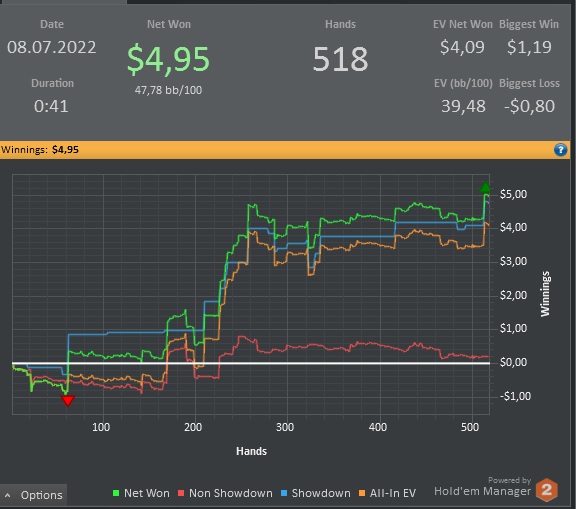The image size is (576, 509).
Task: Select the red biggest-loss triangle marker
Action: pyautogui.click(x=68, y=400)
